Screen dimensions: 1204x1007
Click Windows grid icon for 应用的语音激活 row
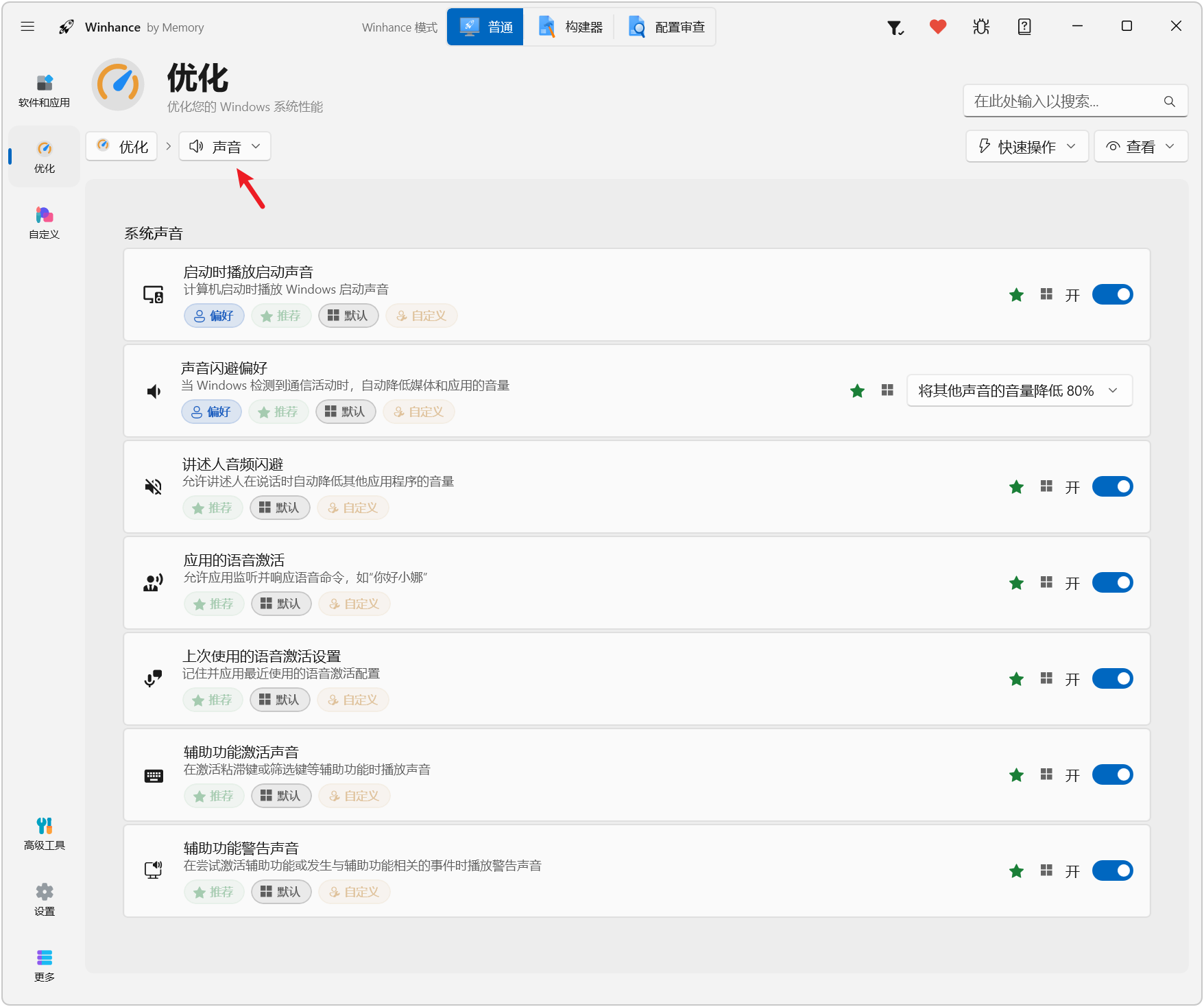[x=1046, y=582]
